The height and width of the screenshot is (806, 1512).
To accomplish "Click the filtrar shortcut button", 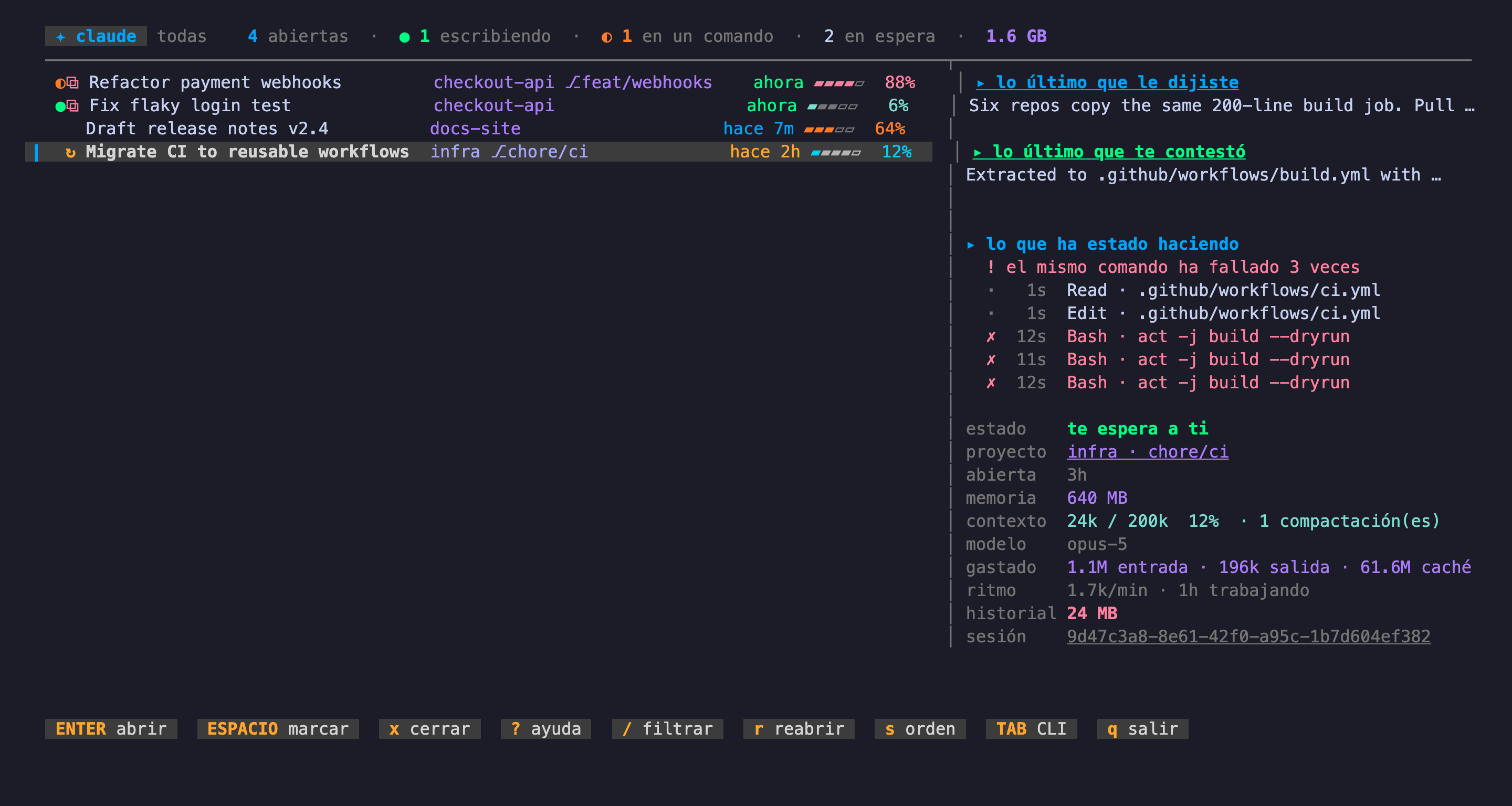I will 668,728.
